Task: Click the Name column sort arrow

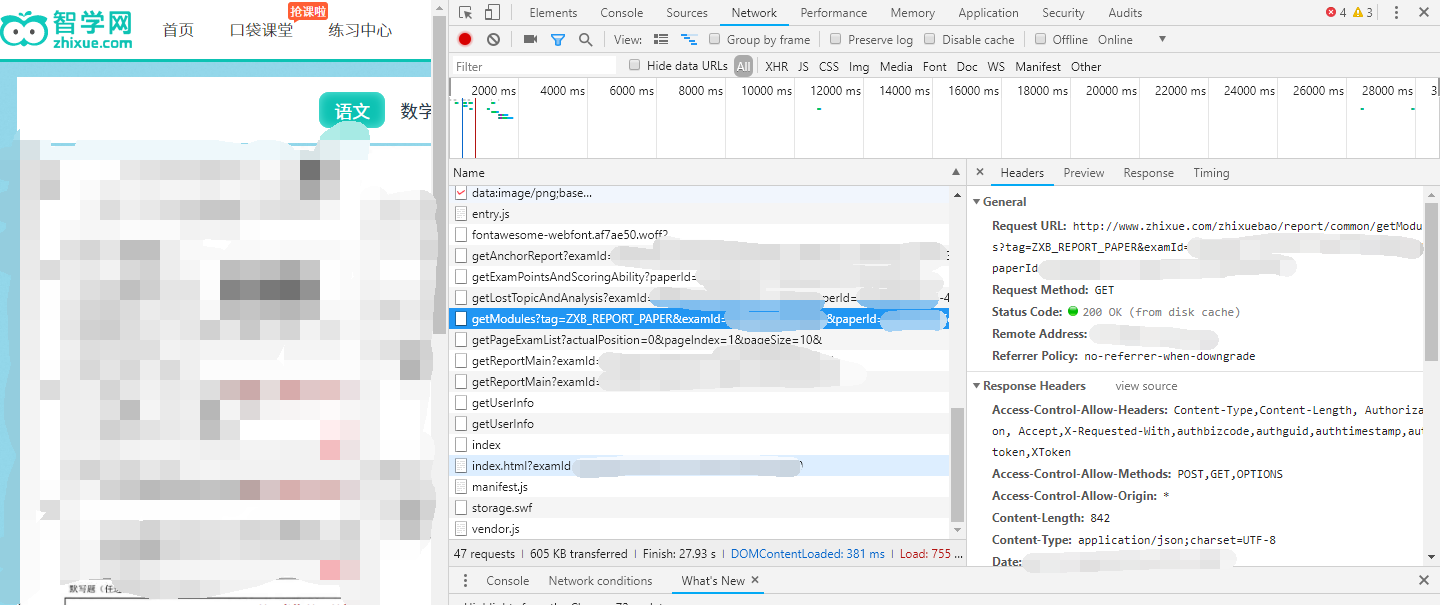Action: [x=955, y=172]
